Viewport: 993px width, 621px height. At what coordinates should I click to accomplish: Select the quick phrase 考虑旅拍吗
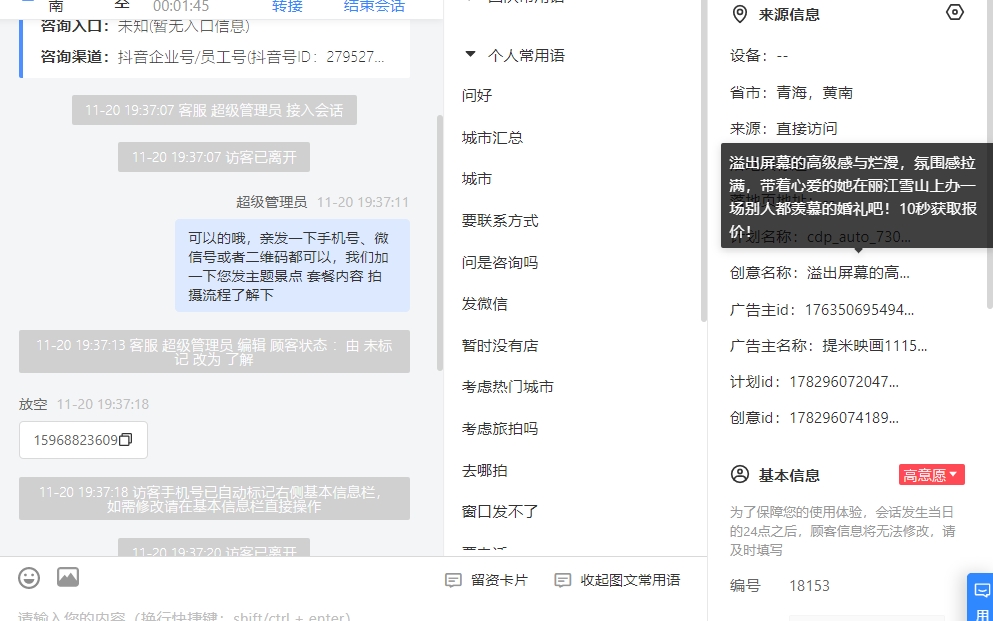pos(500,429)
